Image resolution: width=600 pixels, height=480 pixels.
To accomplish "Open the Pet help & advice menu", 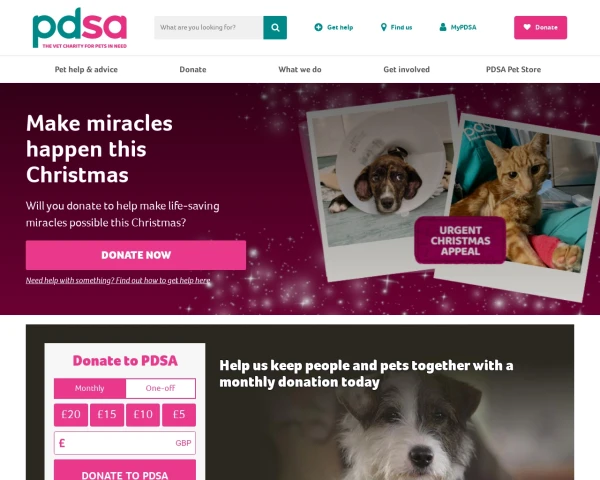I will [x=86, y=69].
